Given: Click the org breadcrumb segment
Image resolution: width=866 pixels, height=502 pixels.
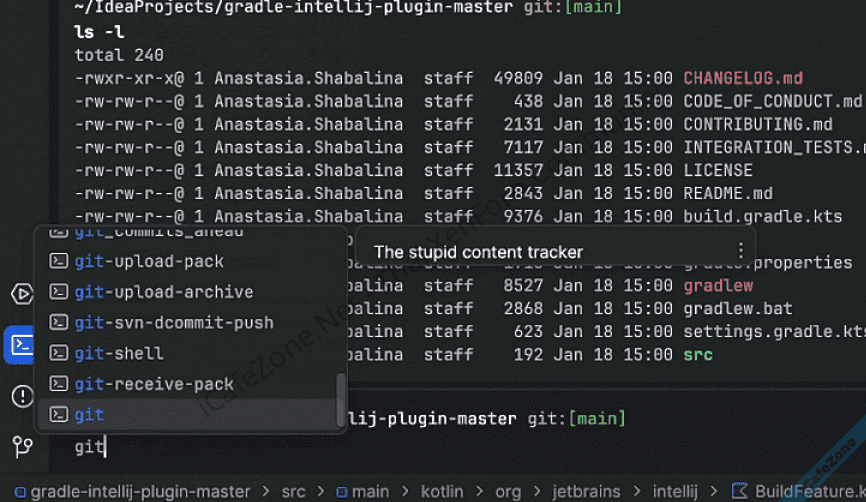Looking at the screenshot, I should pos(507,491).
